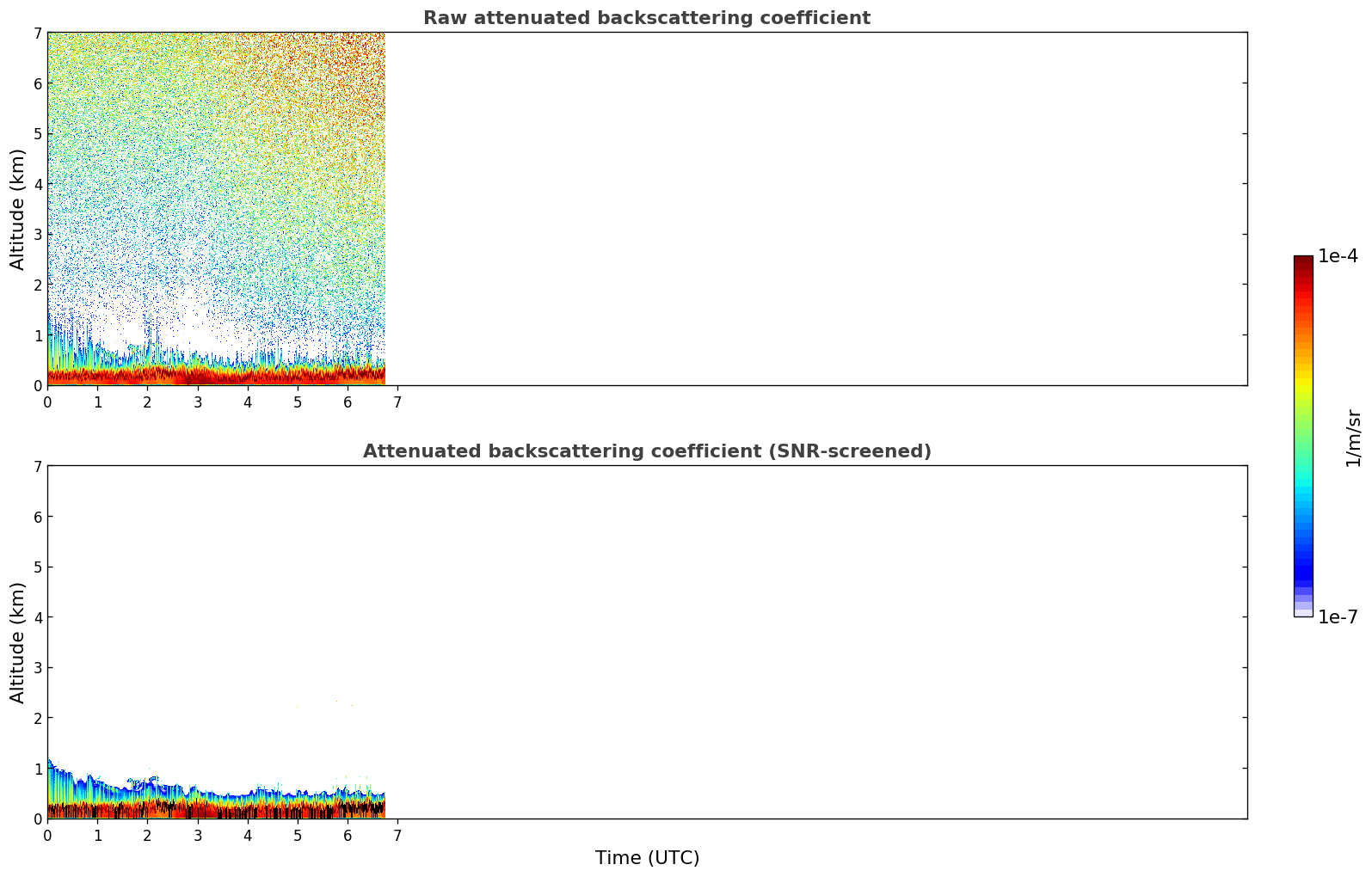Click y-axis tick "5" in the bottom plot
Viewport: 1372px width, 877px height.
point(37,567)
